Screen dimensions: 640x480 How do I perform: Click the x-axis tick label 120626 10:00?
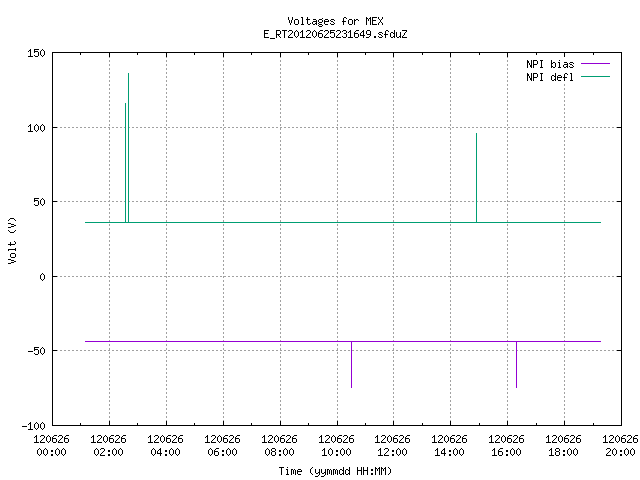(x=336, y=446)
